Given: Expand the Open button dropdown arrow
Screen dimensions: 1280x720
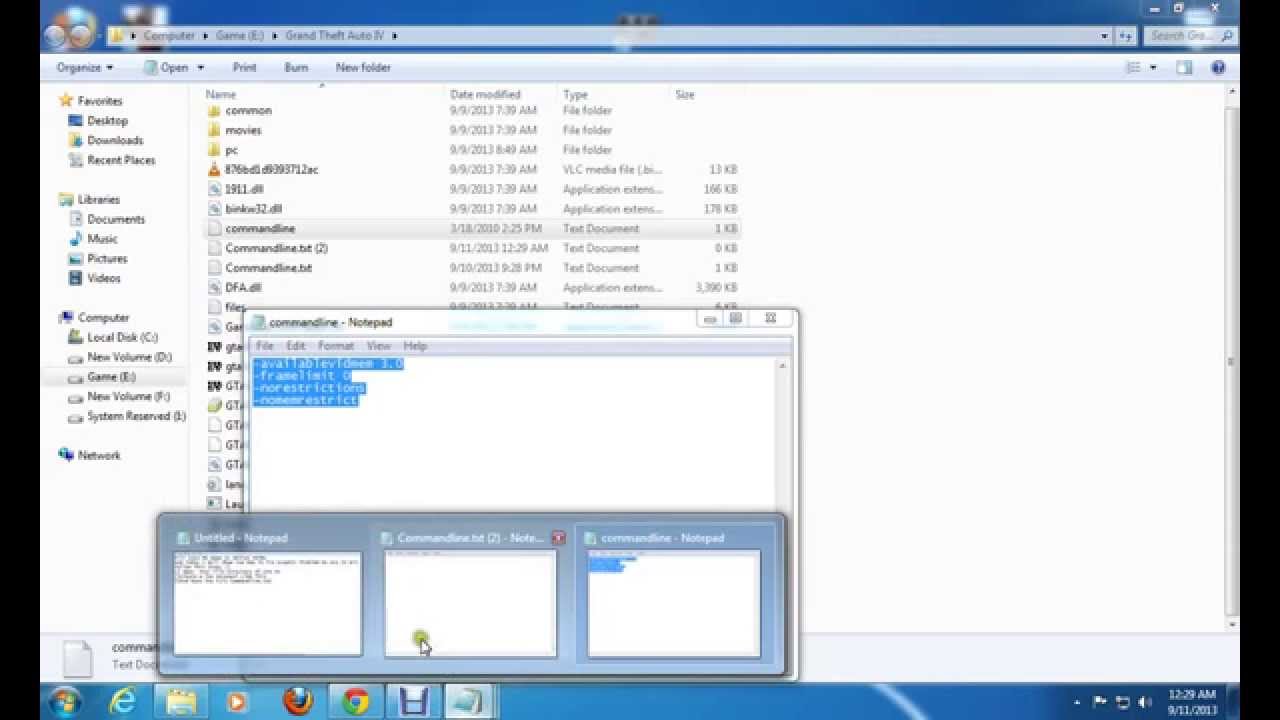Looking at the screenshot, I should (200, 67).
